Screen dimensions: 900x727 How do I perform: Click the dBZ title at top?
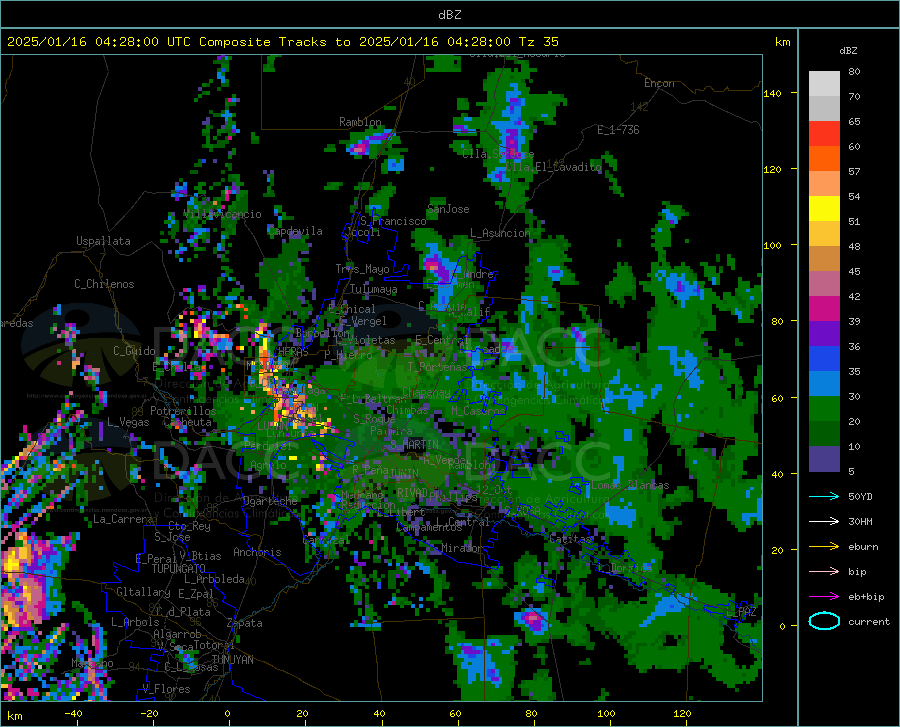[x=449, y=15]
